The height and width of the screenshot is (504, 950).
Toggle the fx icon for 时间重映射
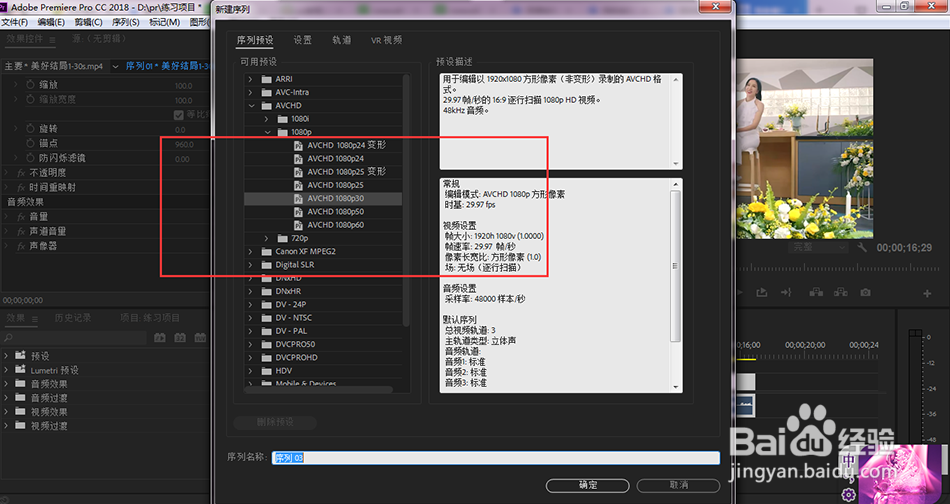coord(21,187)
